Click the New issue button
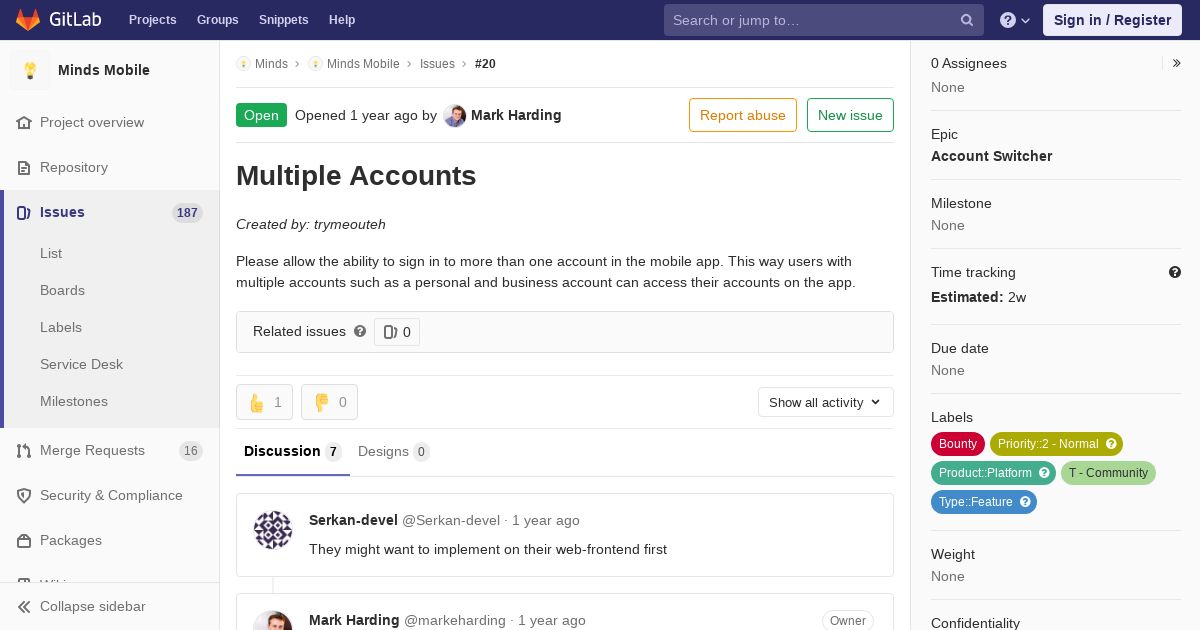 (850, 115)
